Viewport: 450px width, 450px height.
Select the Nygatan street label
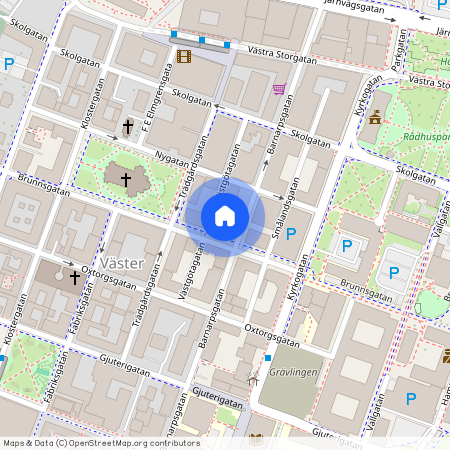(172, 159)
